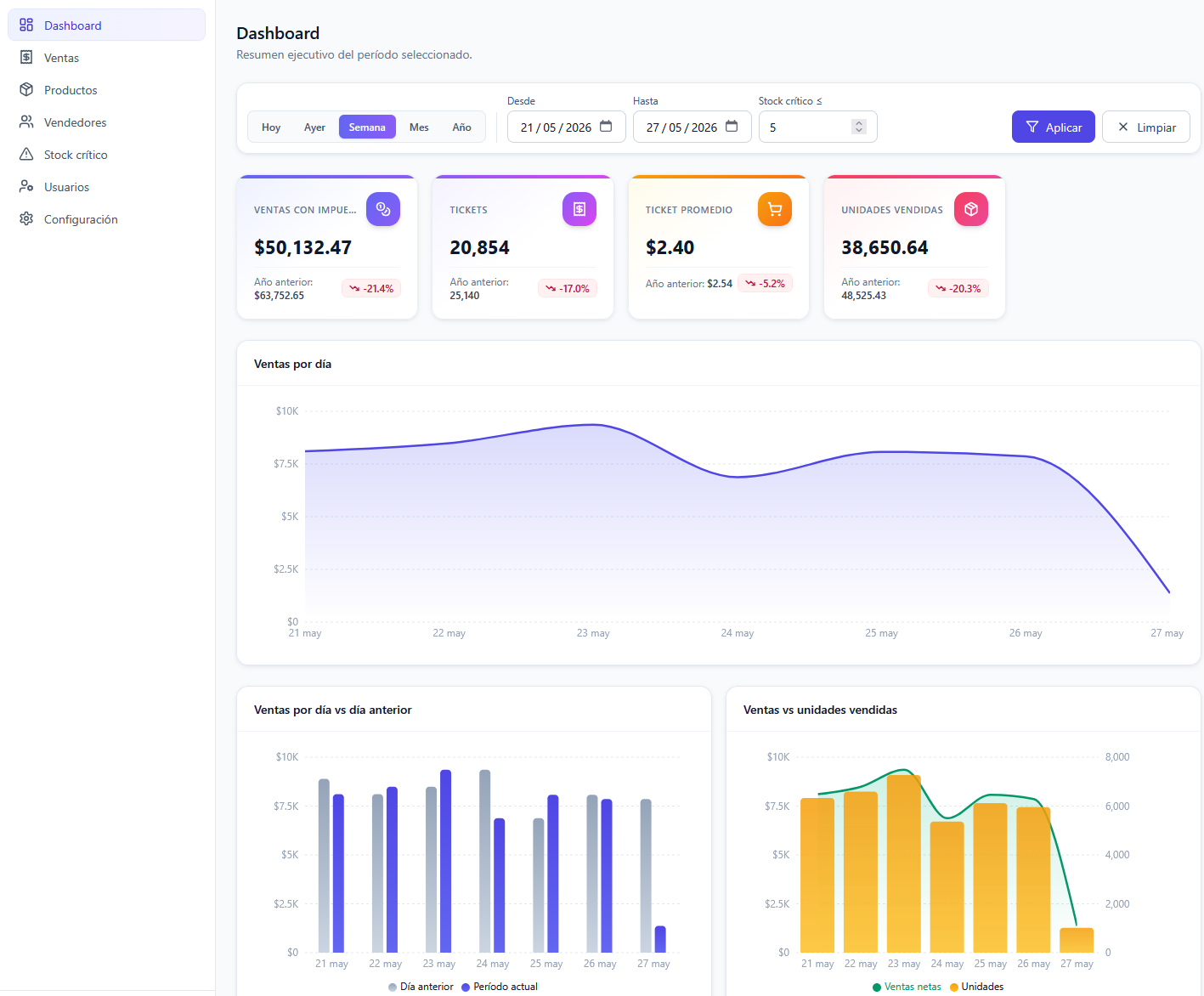Toggle Período actual legend series
Screen dimensions: 1204x996
point(500,987)
